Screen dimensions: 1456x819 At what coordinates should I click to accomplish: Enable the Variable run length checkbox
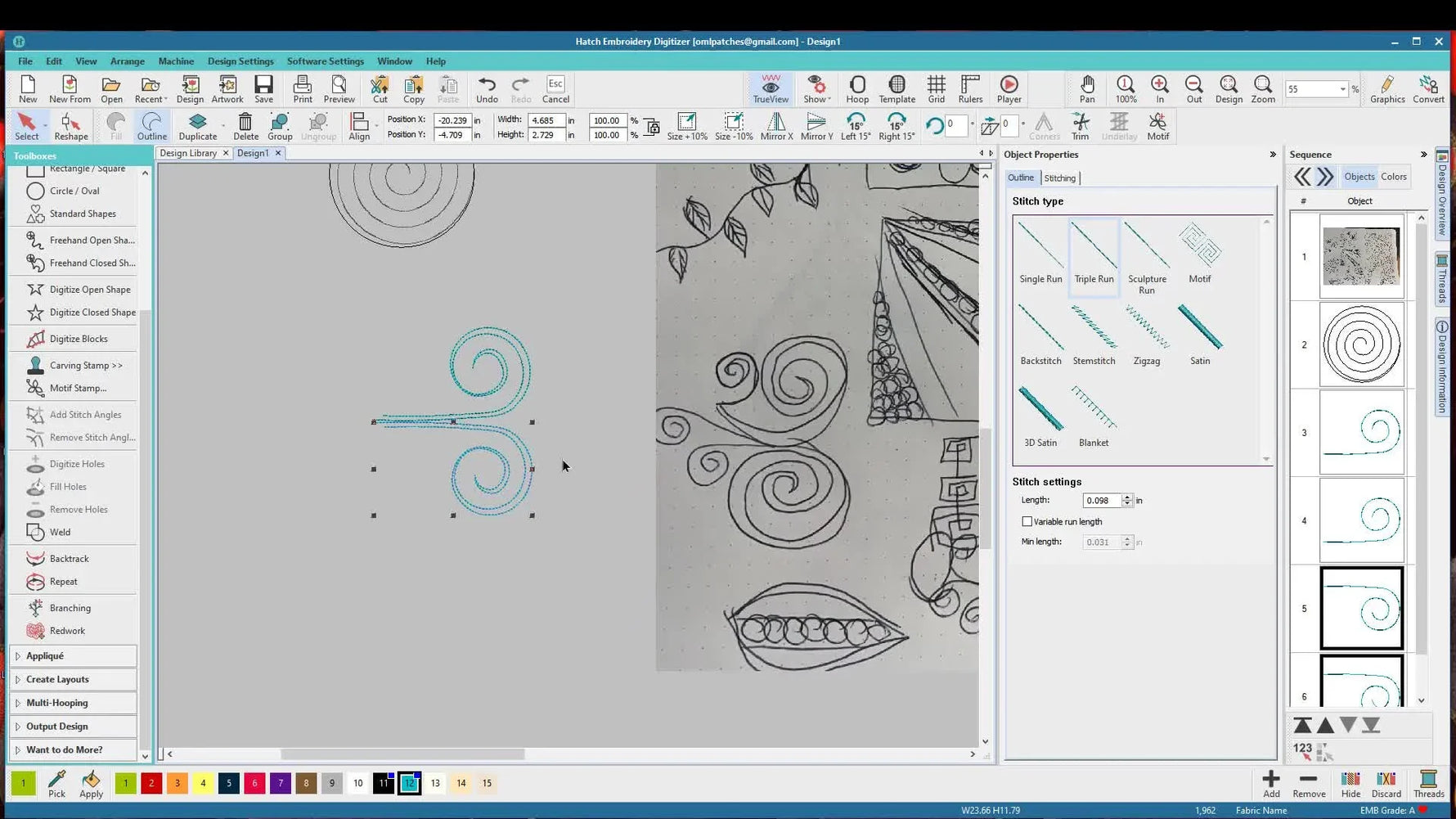(1027, 521)
